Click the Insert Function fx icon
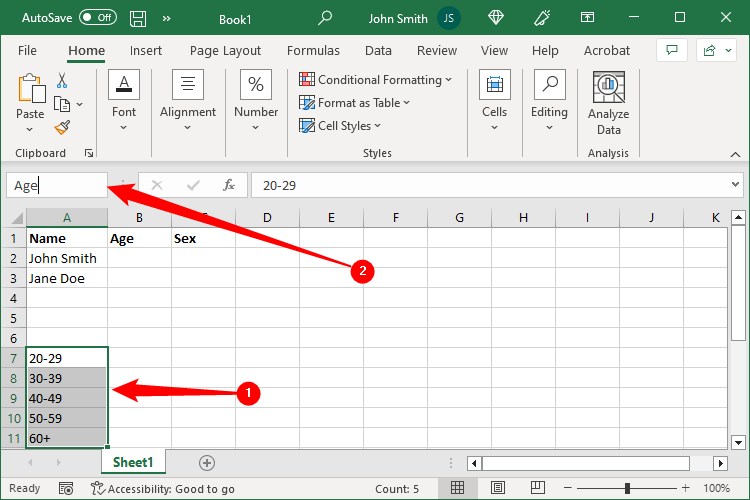 [228, 185]
